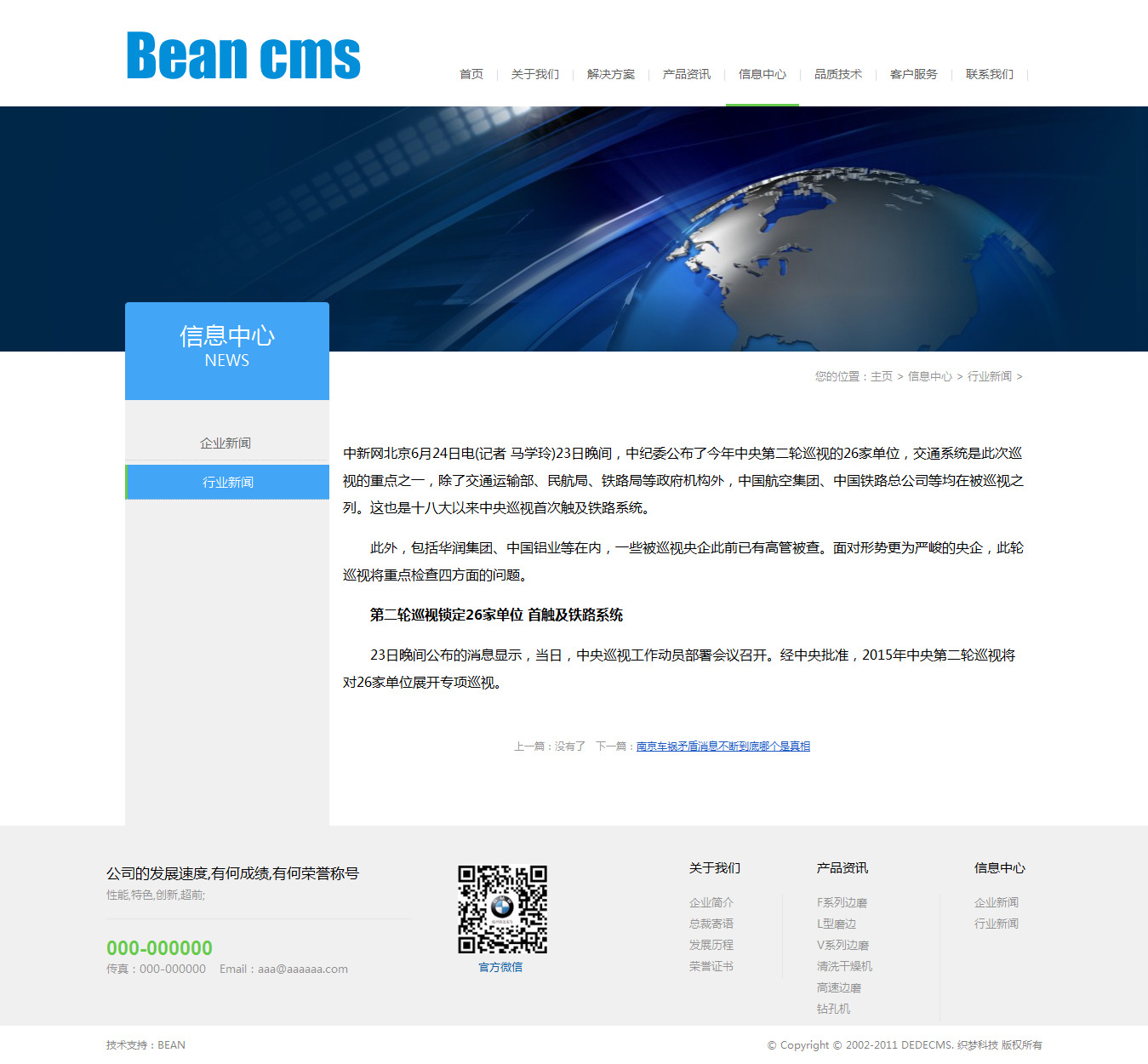Click the official WeChat QR code

[x=502, y=909]
